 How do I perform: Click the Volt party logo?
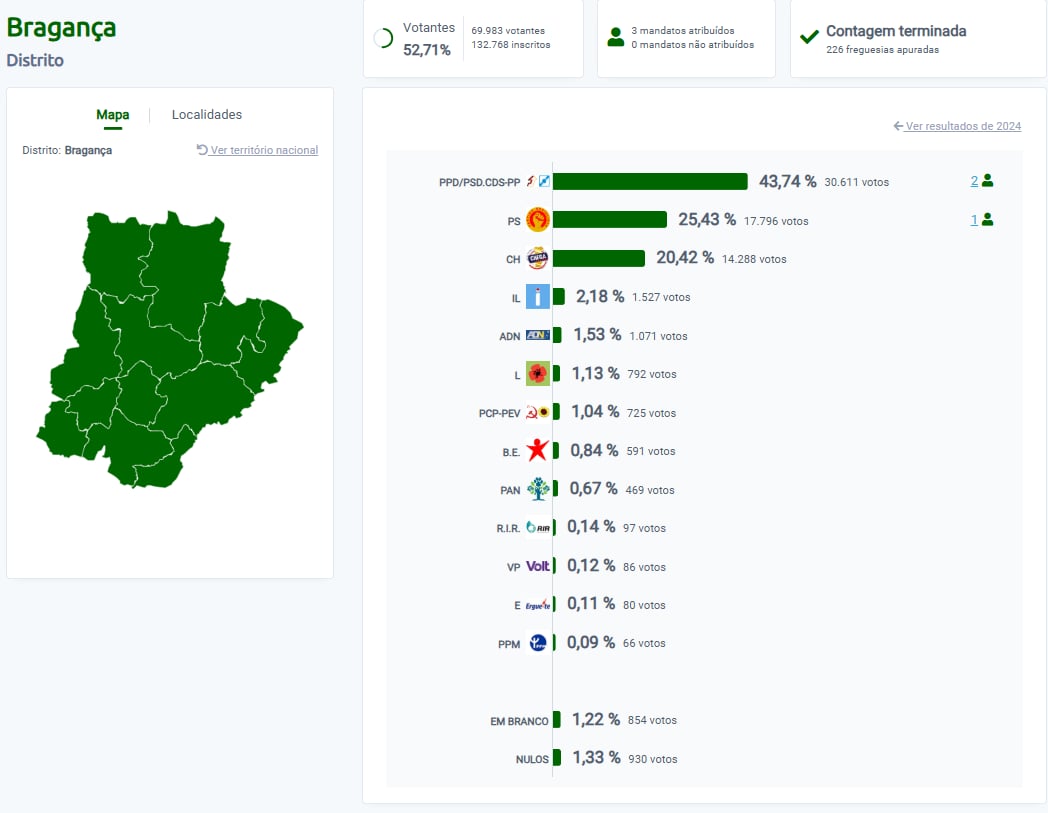pyautogui.click(x=538, y=566)
